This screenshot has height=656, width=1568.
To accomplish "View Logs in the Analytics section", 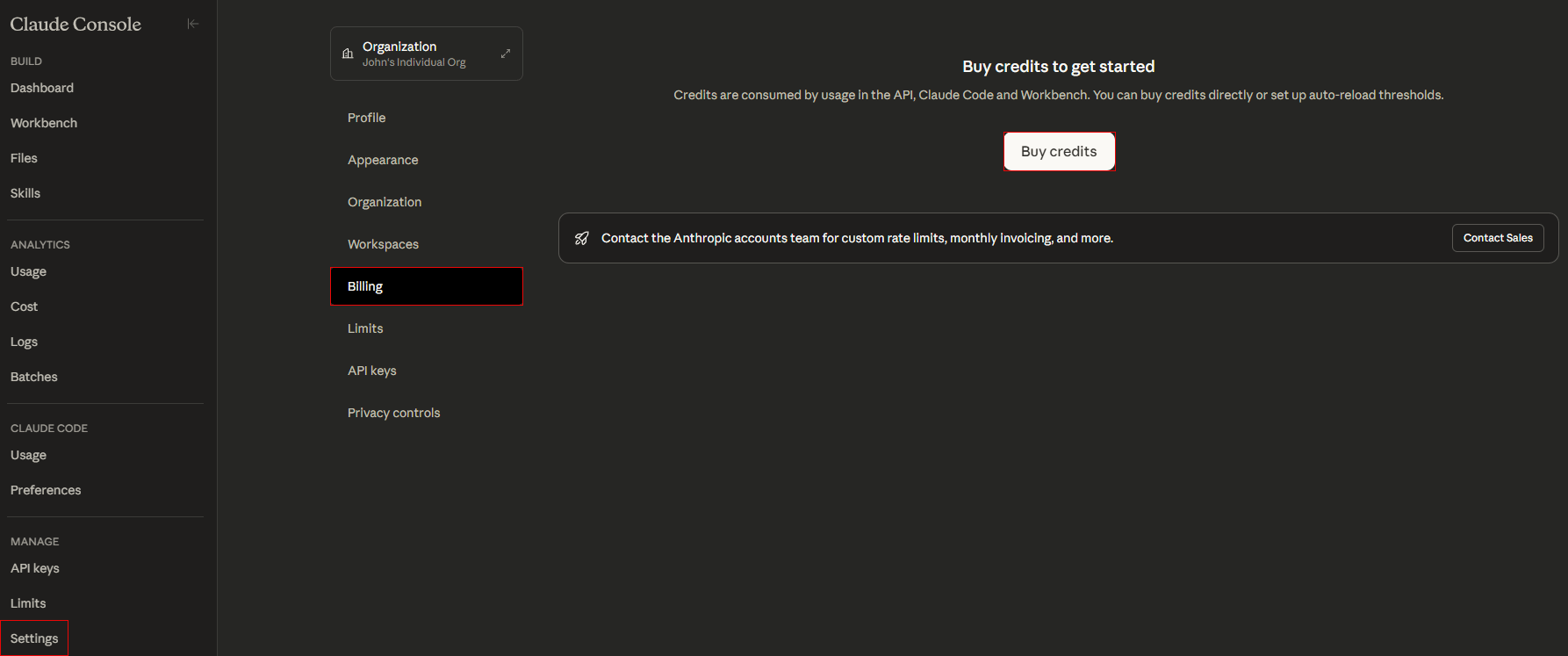I will coord(25,342).
